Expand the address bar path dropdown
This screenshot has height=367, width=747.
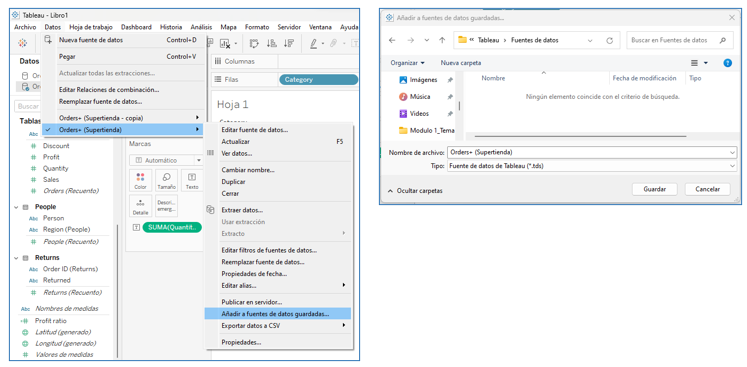click(x=590, y=41)
